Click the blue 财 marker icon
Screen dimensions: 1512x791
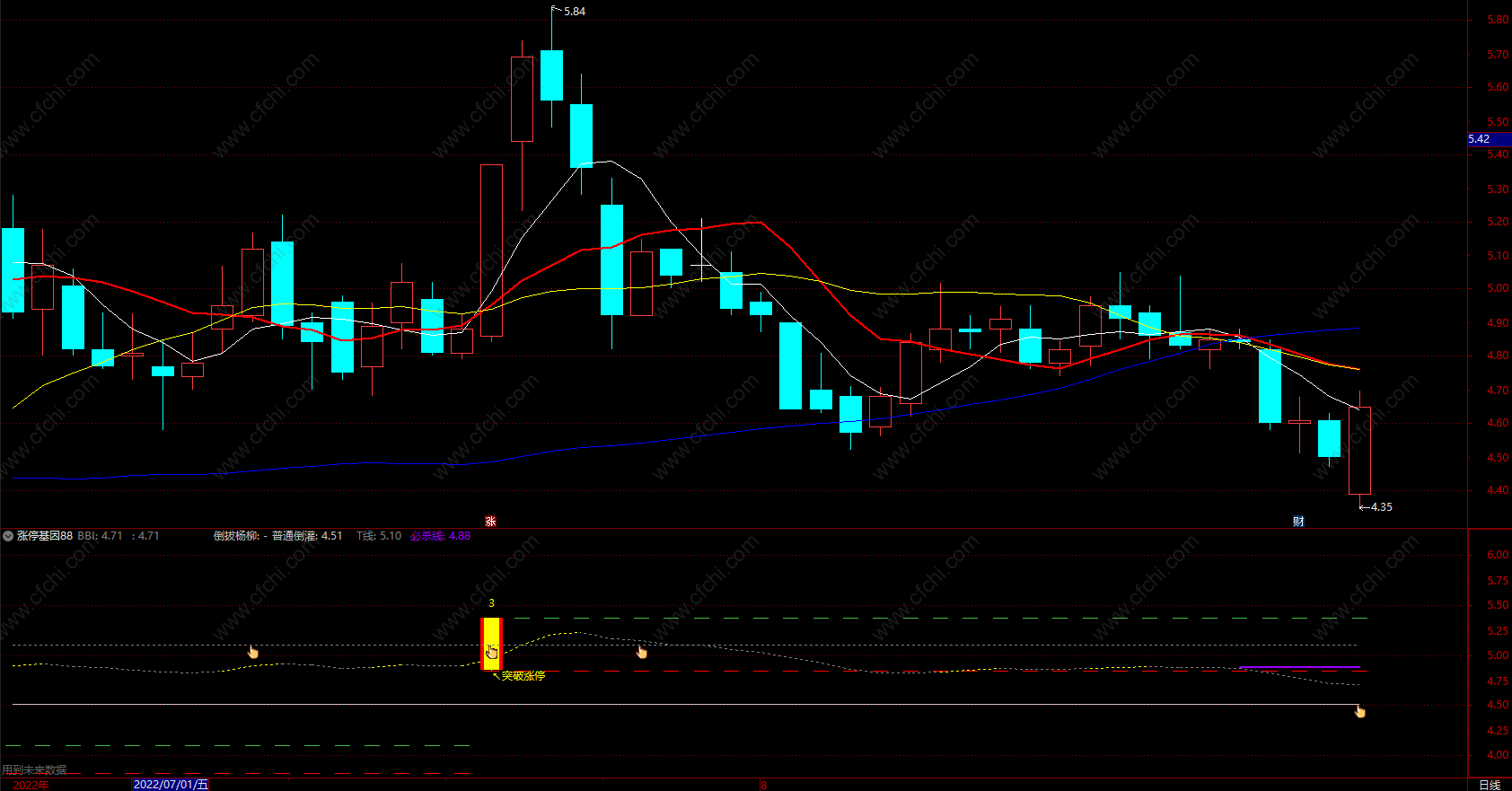coord(1298,522)
